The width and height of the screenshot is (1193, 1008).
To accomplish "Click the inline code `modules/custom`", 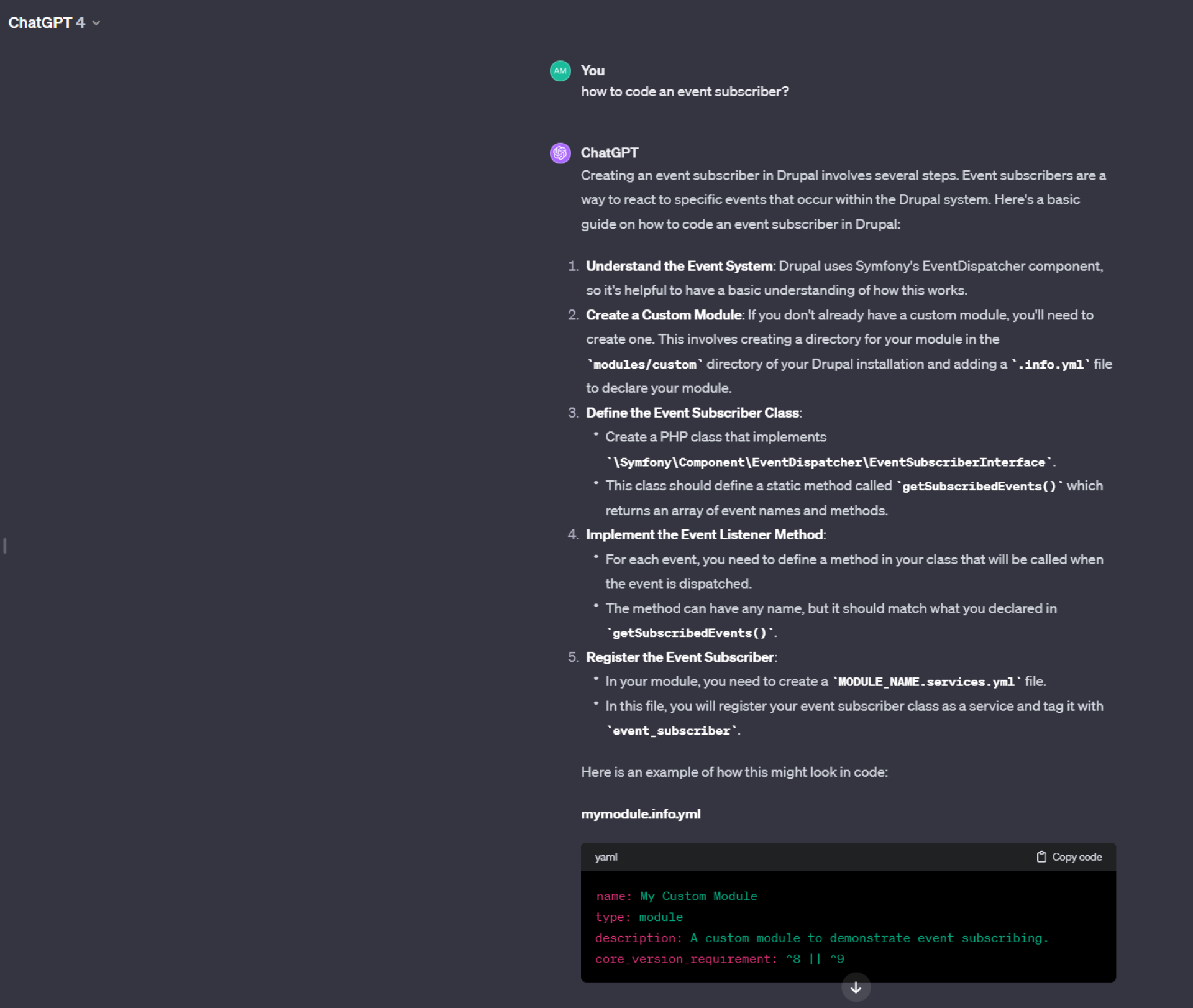I will [x=645, y=365].
